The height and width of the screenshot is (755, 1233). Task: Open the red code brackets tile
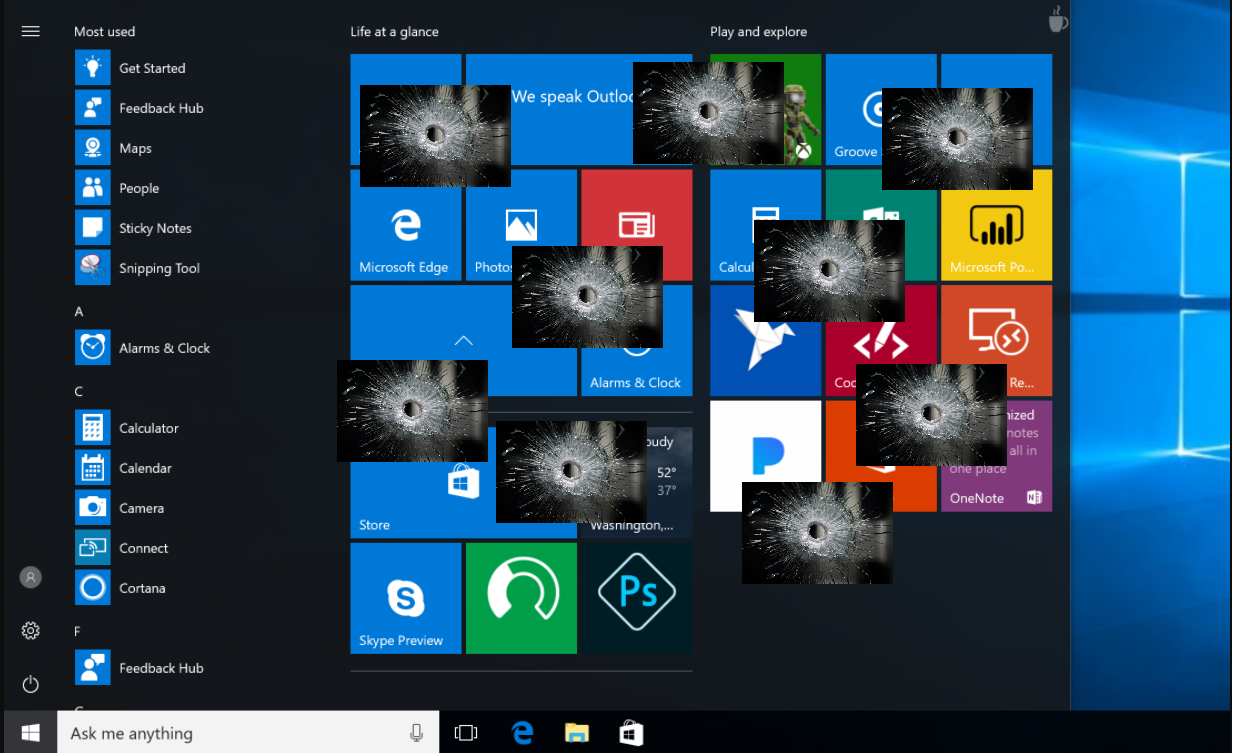(881, 341)
